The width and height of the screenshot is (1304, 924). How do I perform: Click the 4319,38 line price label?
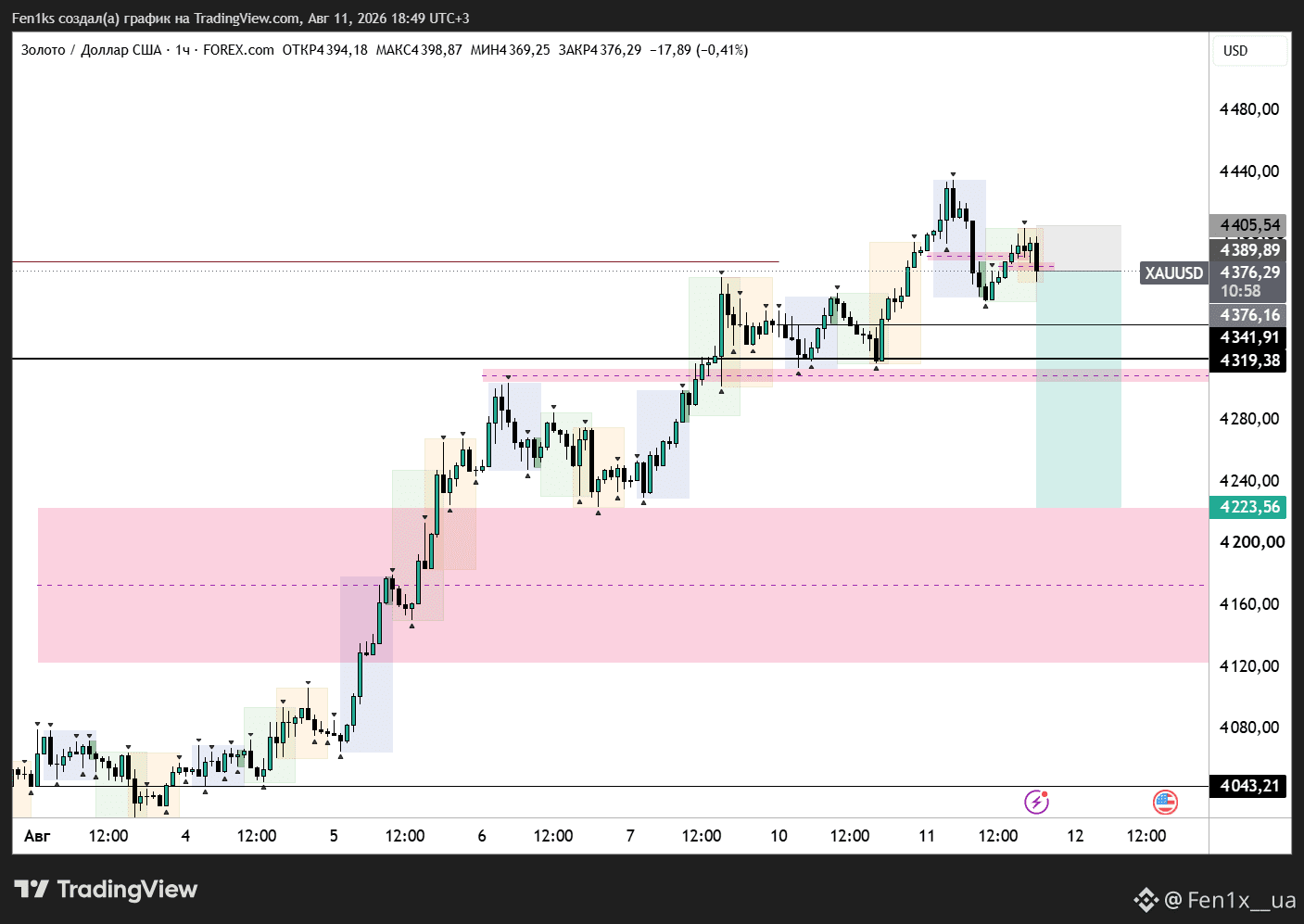click(x=1248, y=361)
